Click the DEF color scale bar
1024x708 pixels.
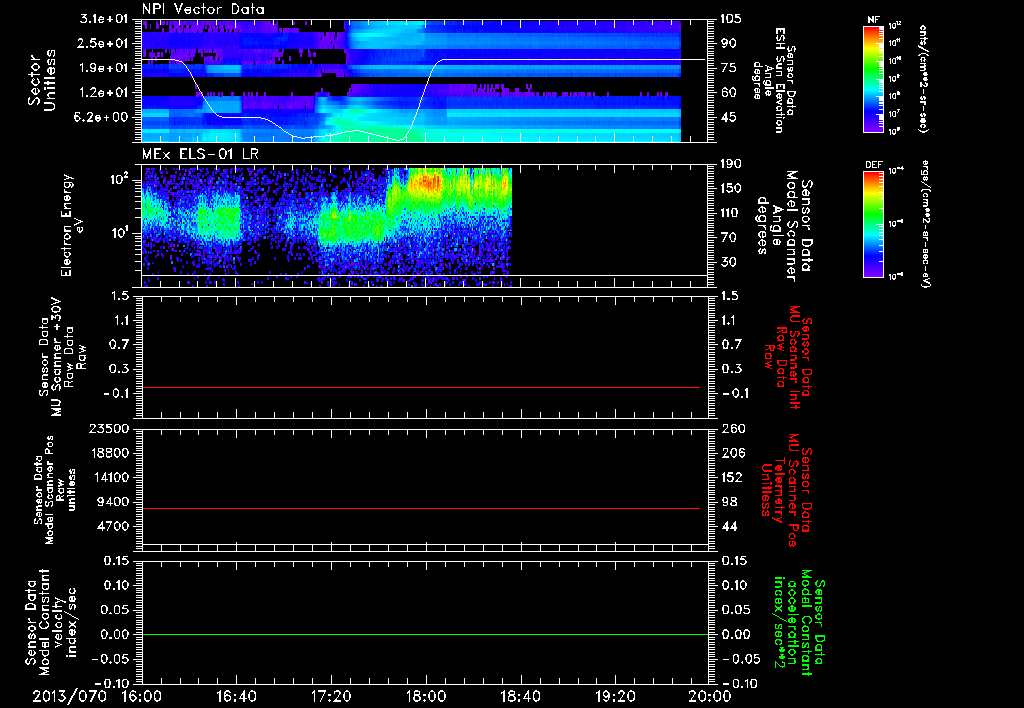pyautogui.click(x=873, y=224)
